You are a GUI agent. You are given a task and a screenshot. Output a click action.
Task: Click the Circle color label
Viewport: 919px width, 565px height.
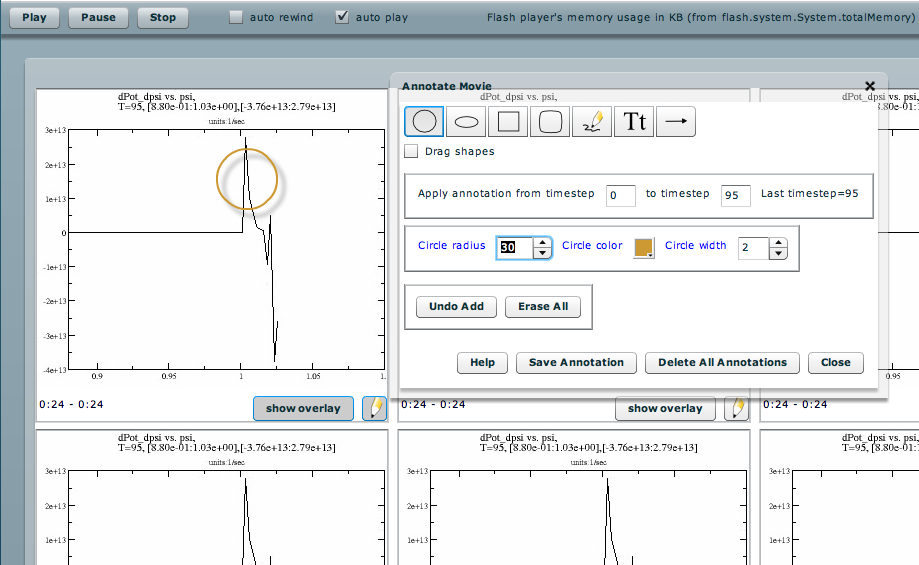(592, 246)
